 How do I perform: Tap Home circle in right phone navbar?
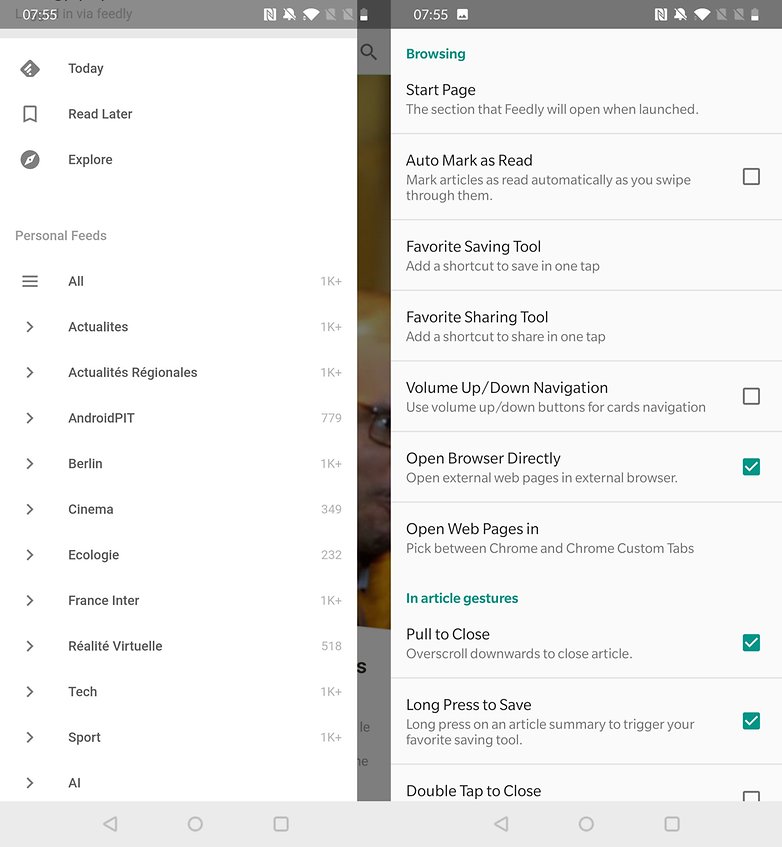(586, 824)
